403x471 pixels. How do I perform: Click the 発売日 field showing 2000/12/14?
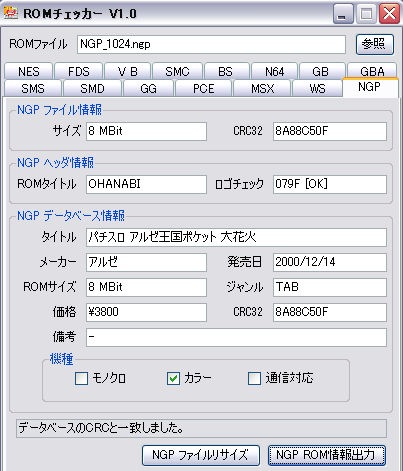[x=330, y=262]
